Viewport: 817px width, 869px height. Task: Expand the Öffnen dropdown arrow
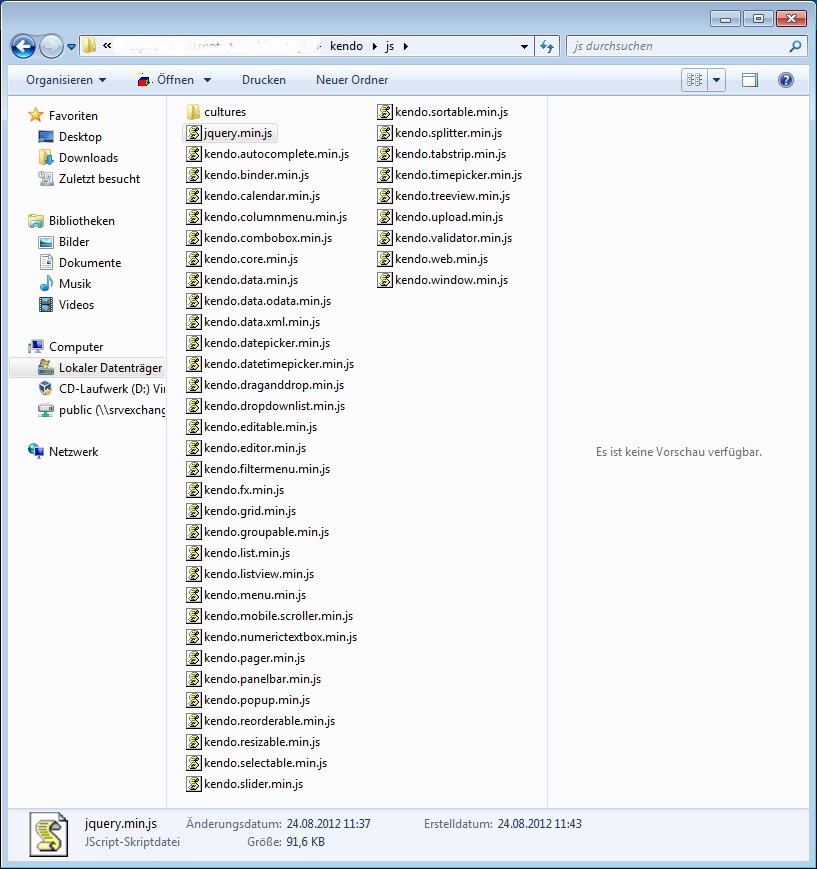coord(208,80)
